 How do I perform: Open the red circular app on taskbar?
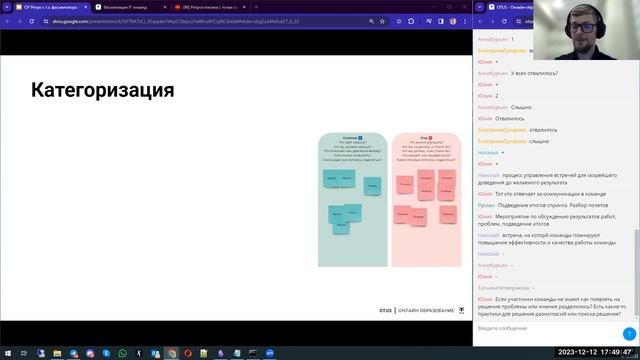click(x=188, y=353)
